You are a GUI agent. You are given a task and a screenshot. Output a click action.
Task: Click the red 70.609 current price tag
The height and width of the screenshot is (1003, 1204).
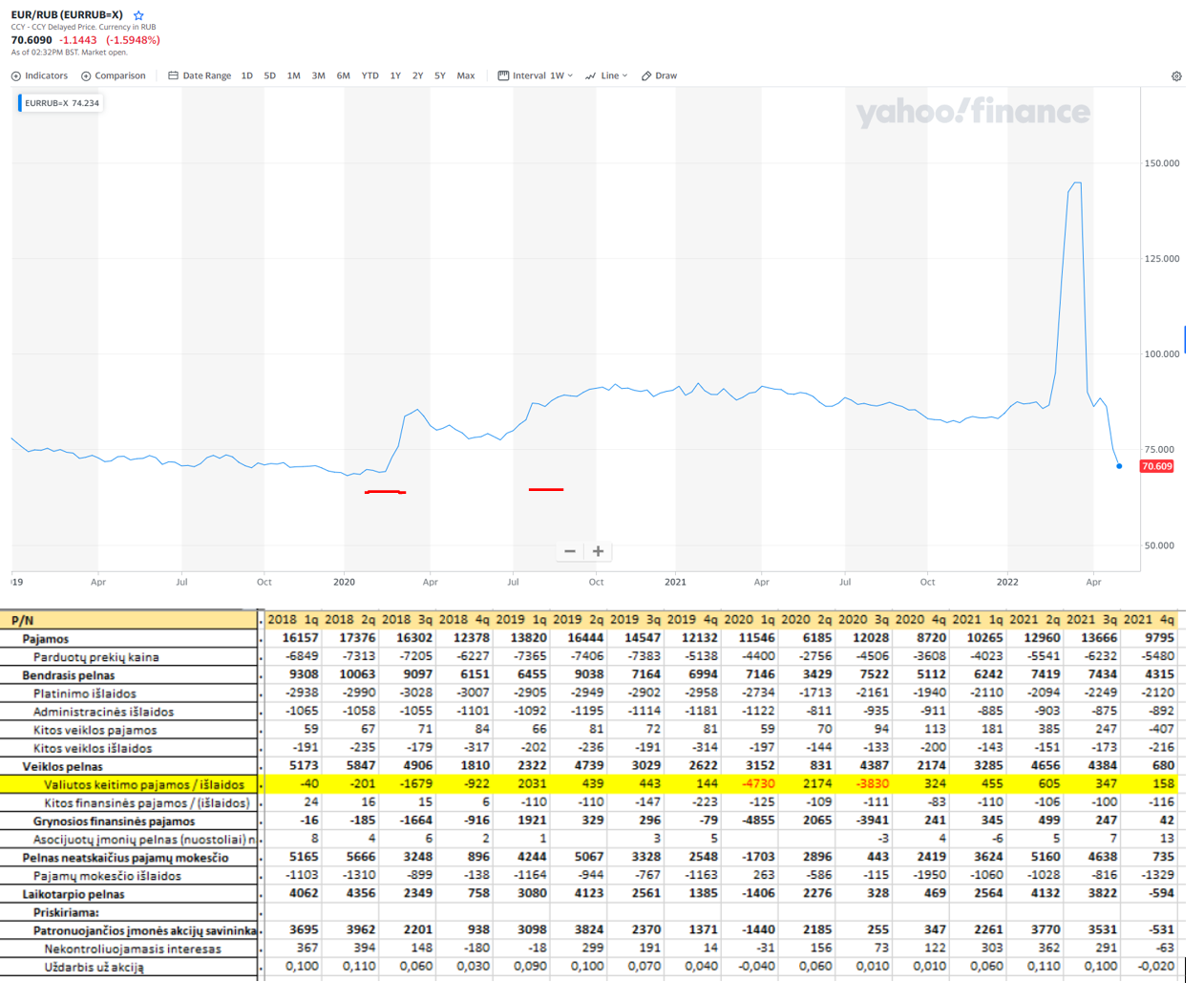[x=1157, y=466]
